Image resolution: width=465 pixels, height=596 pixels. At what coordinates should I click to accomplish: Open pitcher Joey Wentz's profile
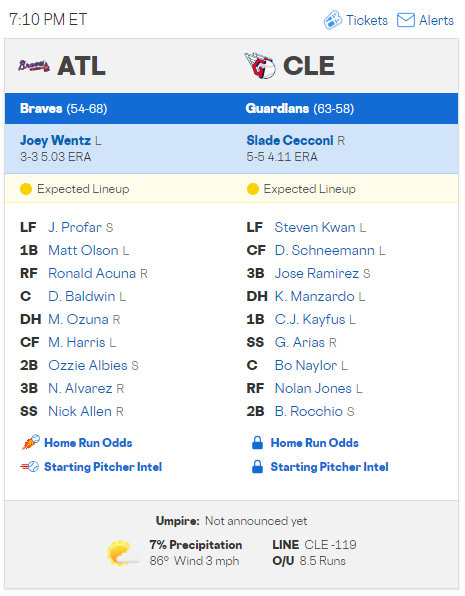click(x=56, y=141)
